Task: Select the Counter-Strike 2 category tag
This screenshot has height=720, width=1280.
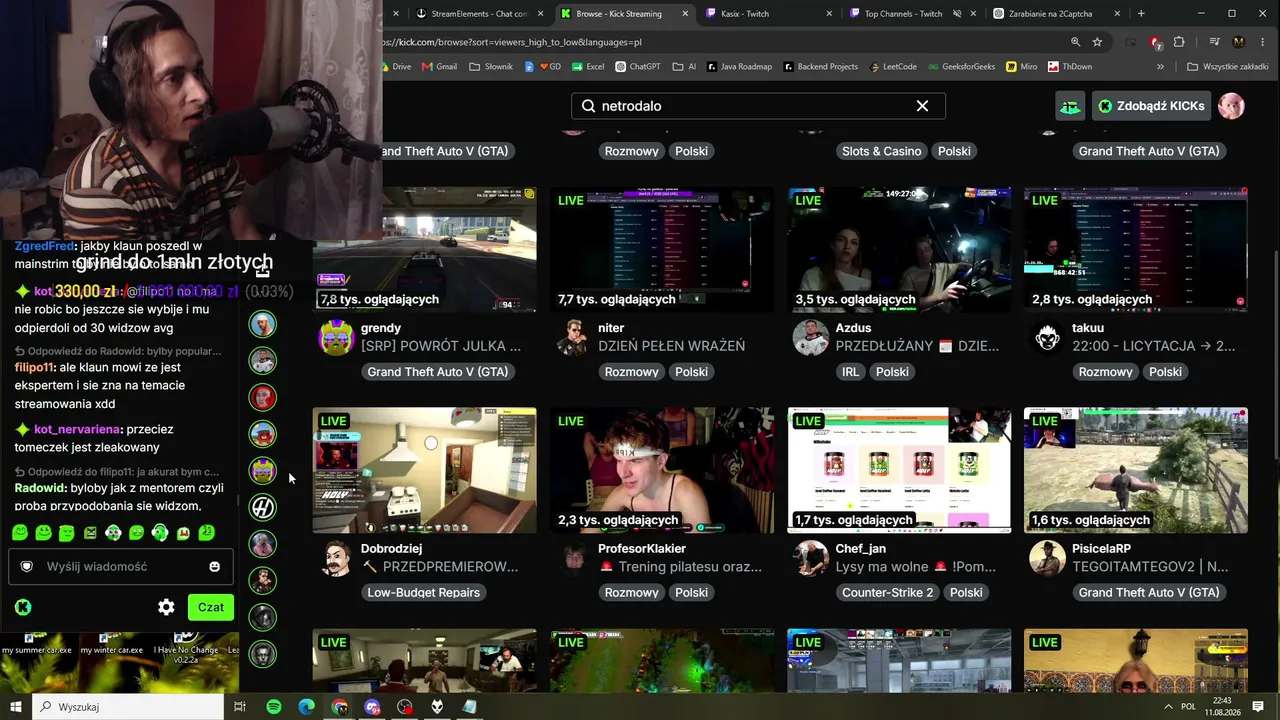Action: 887,593
